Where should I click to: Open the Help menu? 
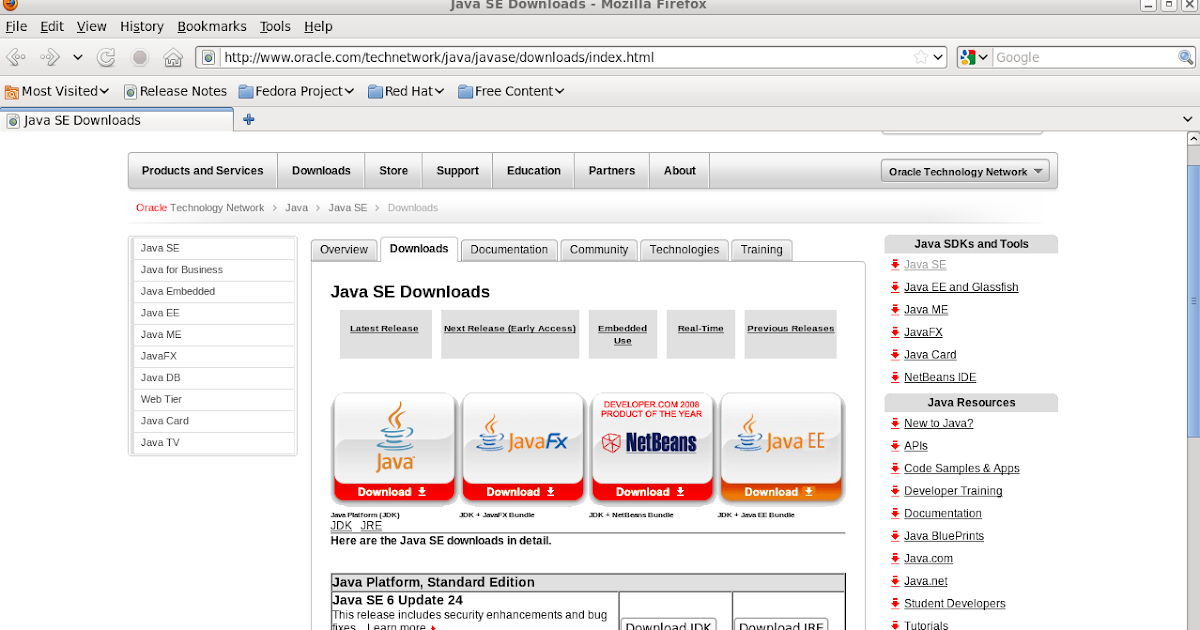pyautogui.click(x=318, y=27)
